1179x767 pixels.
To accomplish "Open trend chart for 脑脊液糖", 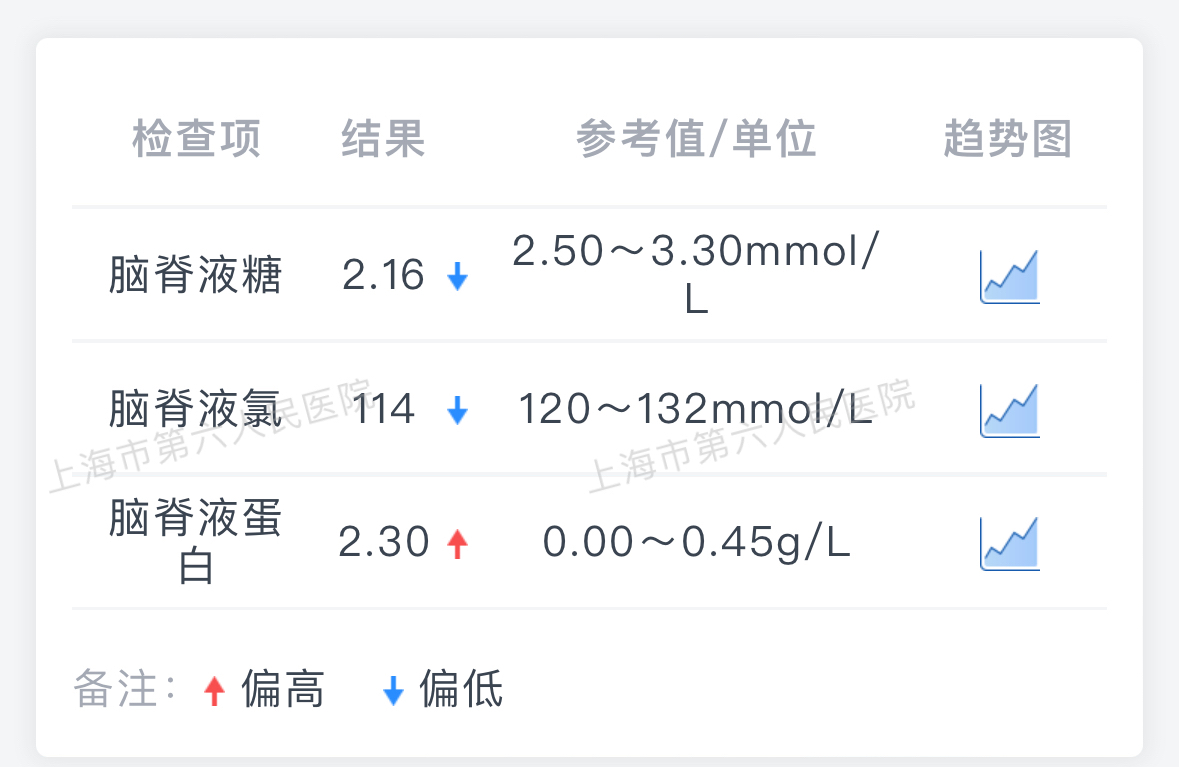I will pyautogui.click(x=1010, y=277).
